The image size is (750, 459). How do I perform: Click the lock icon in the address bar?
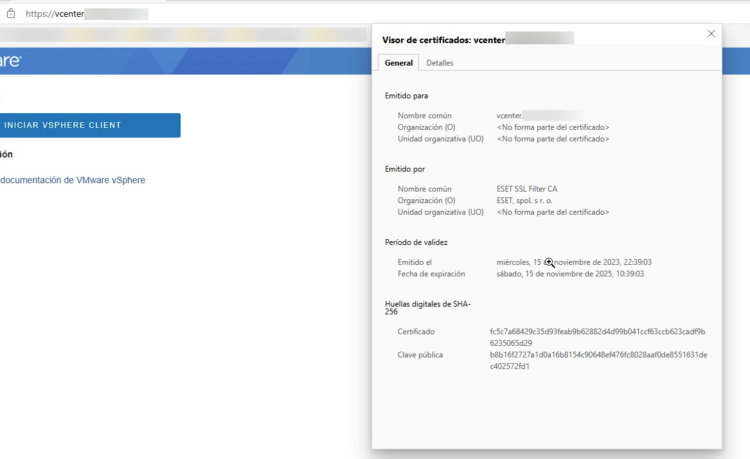(11, 14)
